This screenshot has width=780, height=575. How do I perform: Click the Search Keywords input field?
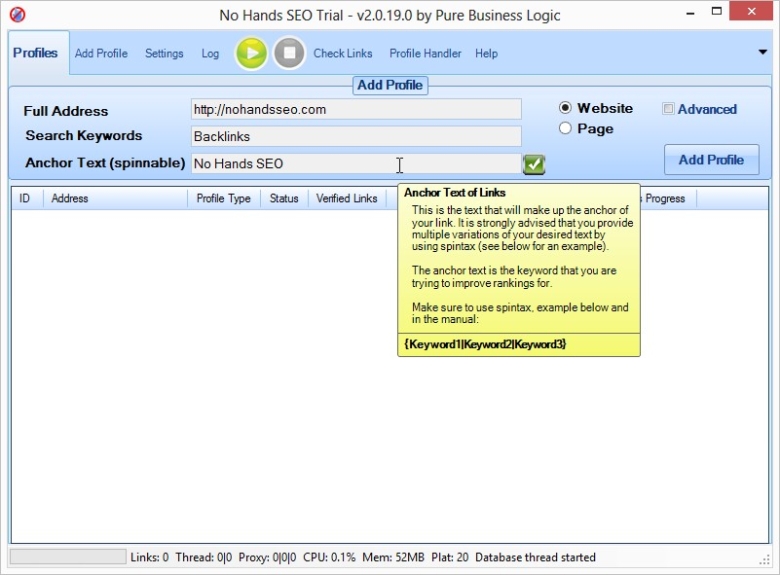click(355, 136)
